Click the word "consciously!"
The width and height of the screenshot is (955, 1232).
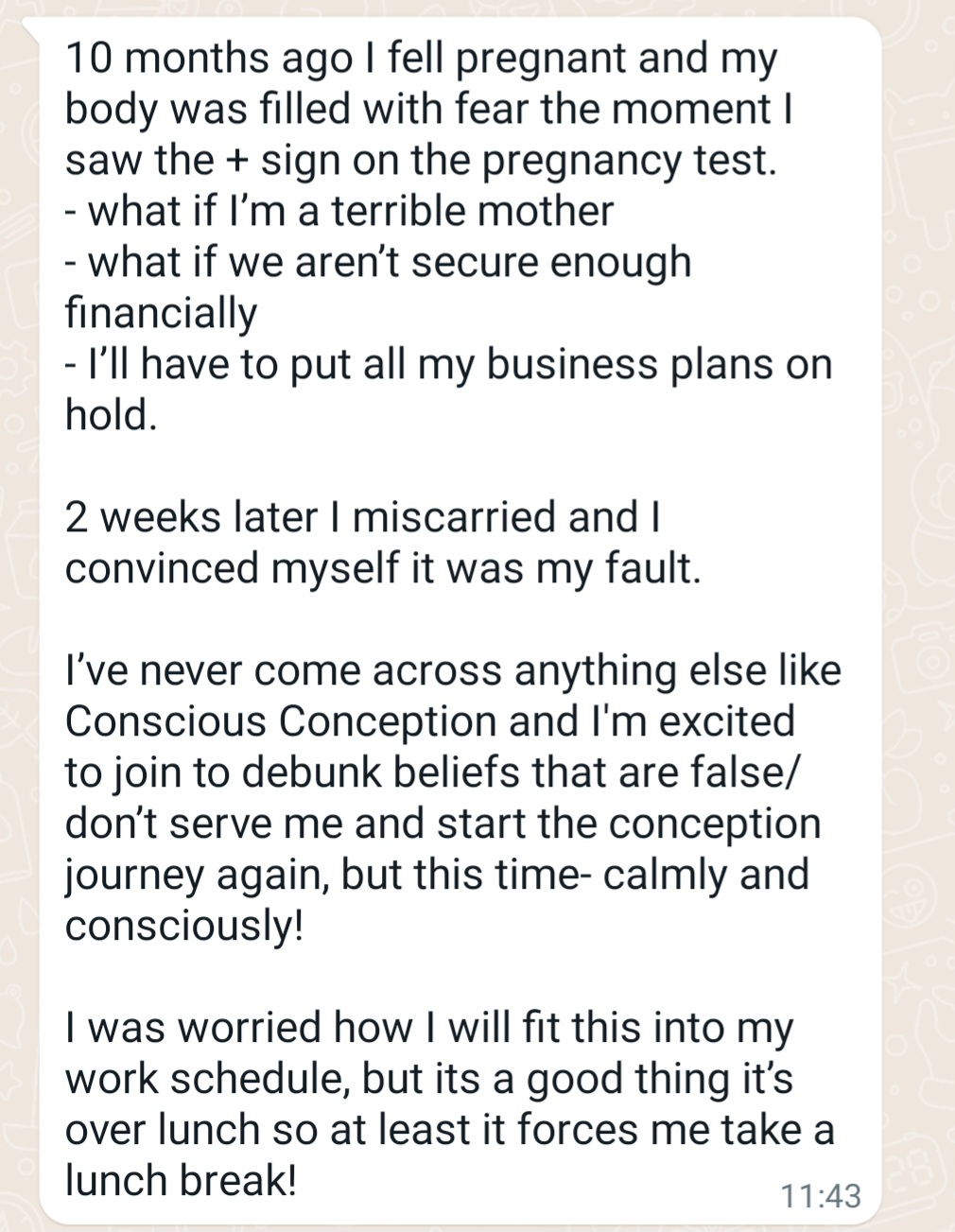[184, 926]
